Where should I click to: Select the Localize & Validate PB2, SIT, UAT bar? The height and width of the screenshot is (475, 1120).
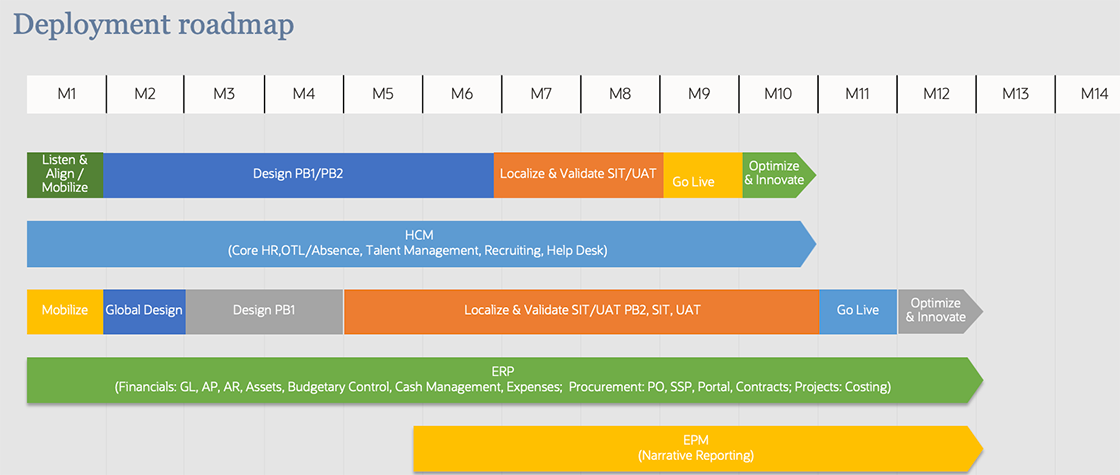click(x=581, y=311)
